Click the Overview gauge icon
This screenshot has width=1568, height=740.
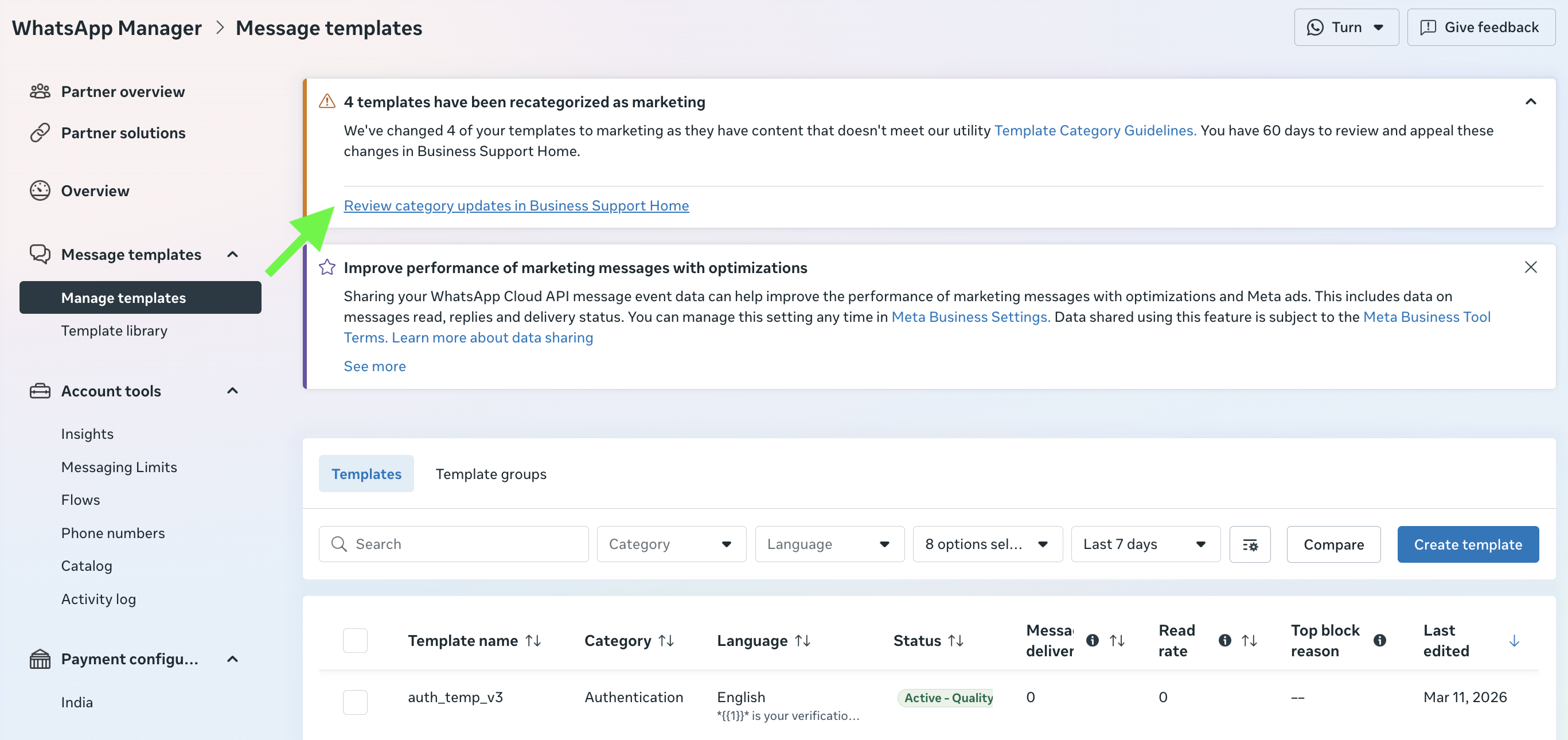(x=40, y=190)
